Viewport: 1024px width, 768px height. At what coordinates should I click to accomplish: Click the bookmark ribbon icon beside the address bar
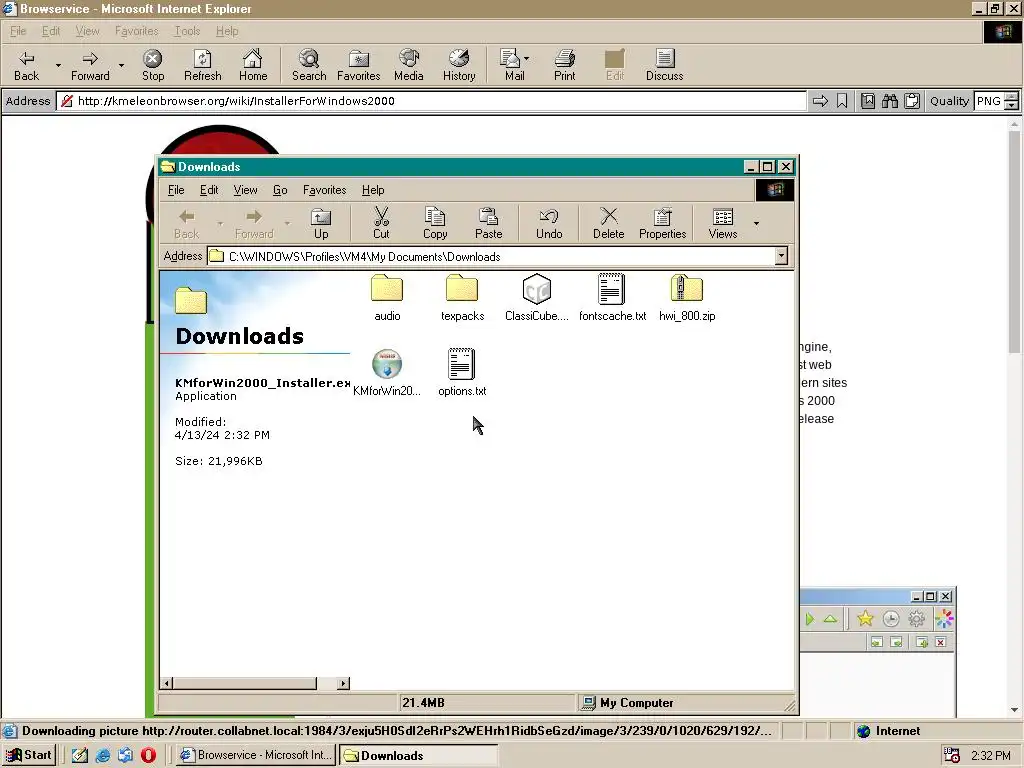coord(842,101)
